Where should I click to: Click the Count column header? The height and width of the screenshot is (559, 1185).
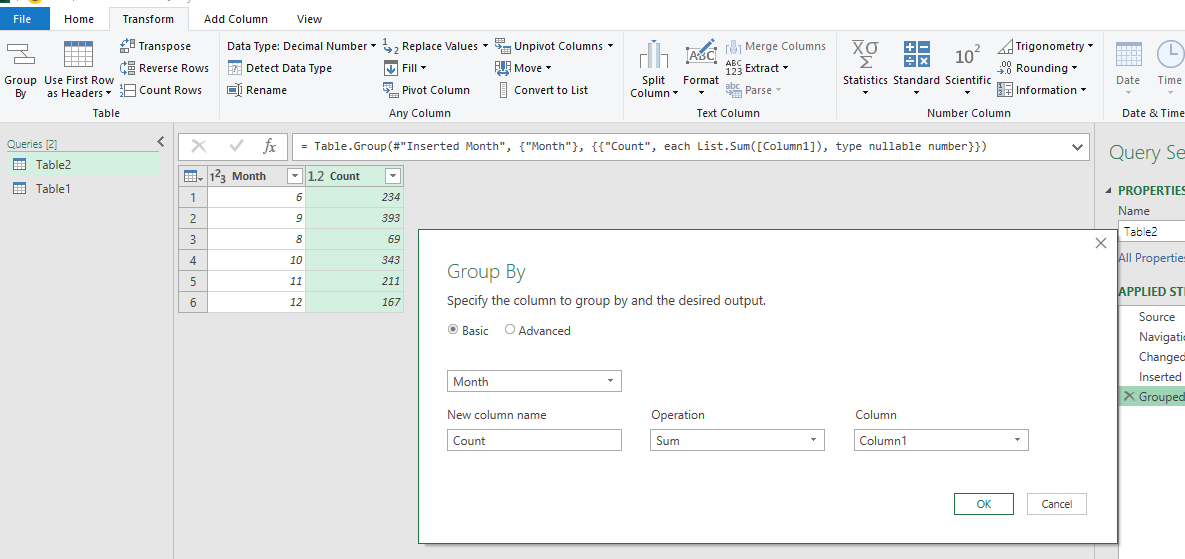(x=354, y=176)
